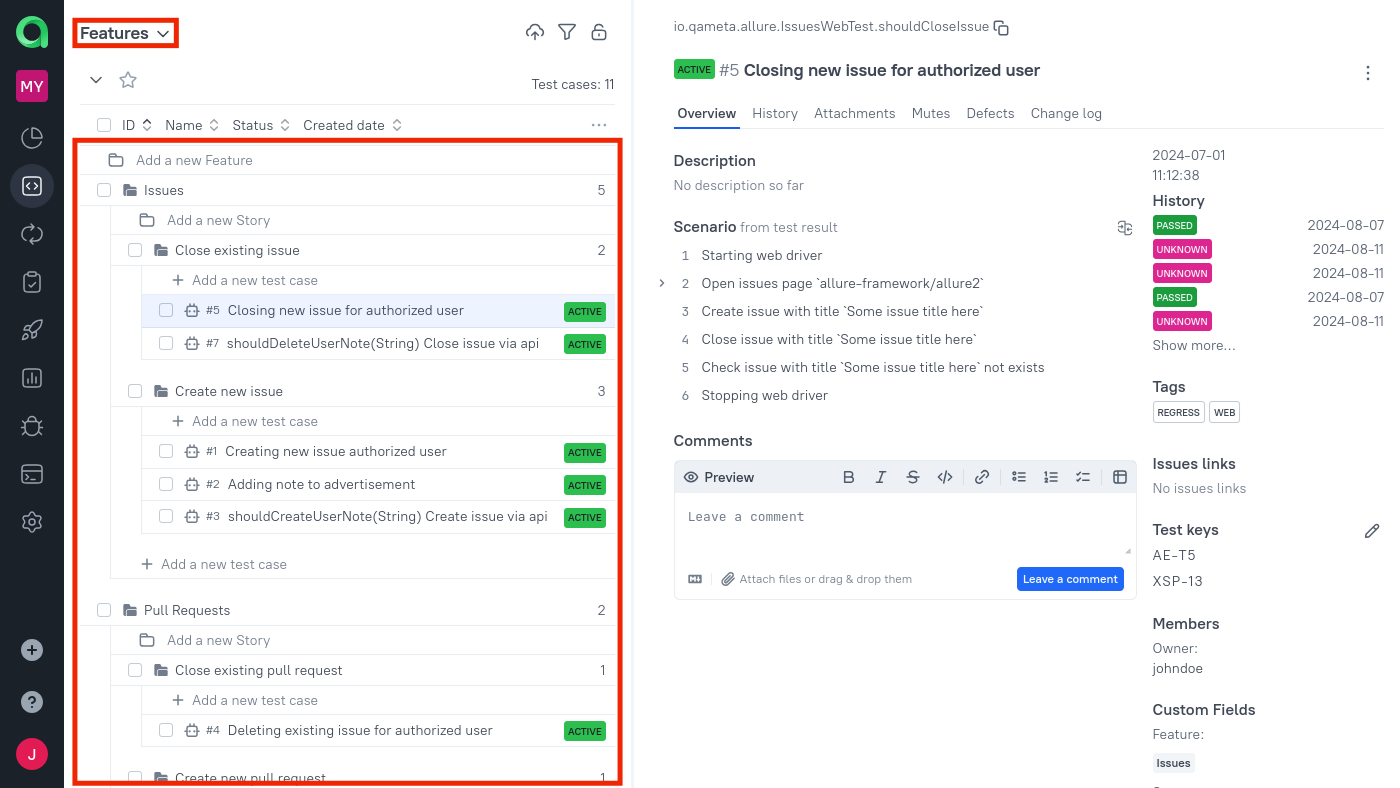The height and width of the screenshot is (788, 1400).
Task: Switch to the Mutes tab
Action: tap(931, 113)
